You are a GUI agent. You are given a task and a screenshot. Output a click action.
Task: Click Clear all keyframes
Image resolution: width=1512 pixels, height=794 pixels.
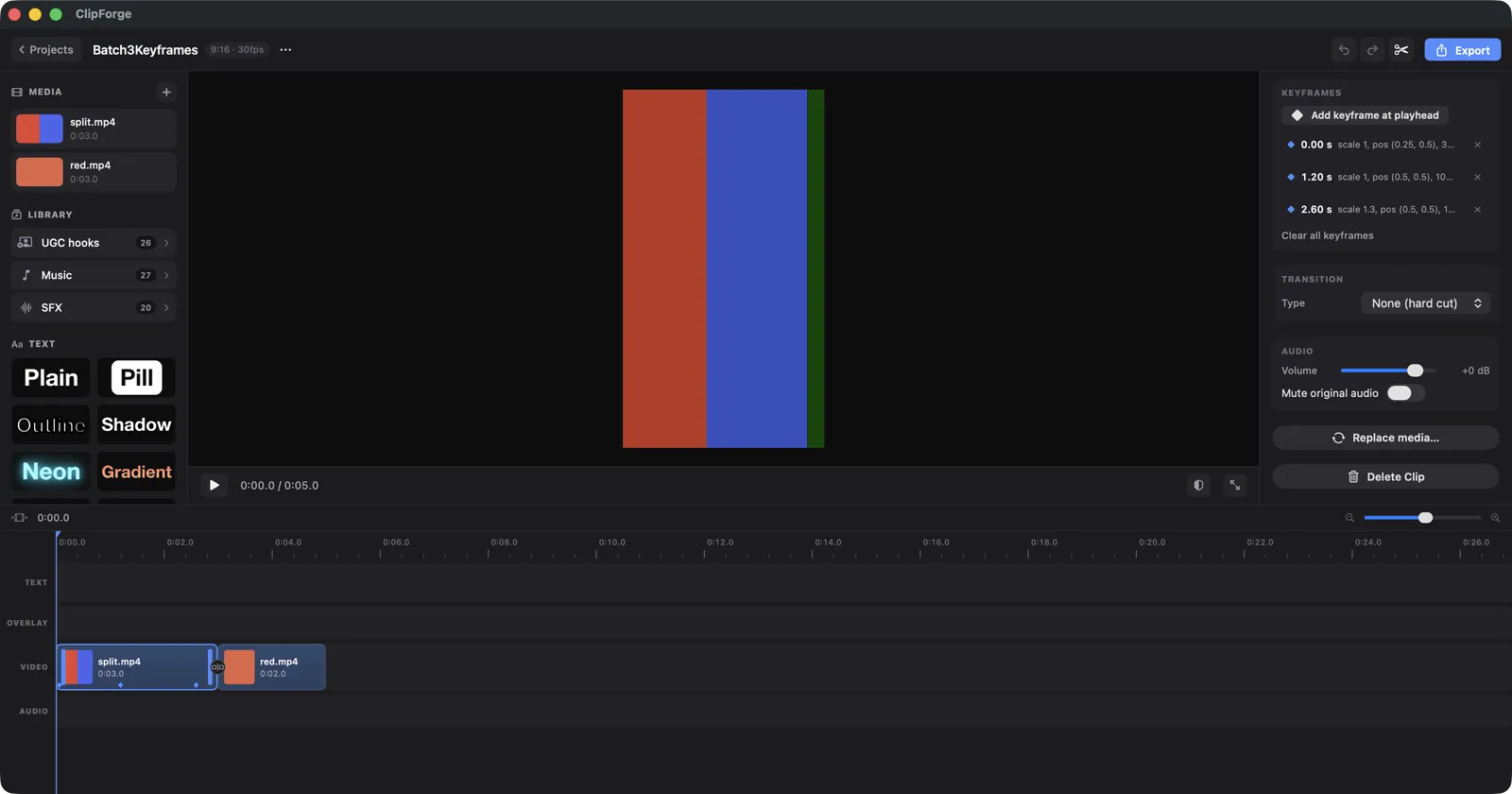pyautogui.click(x=1327, y=235)
